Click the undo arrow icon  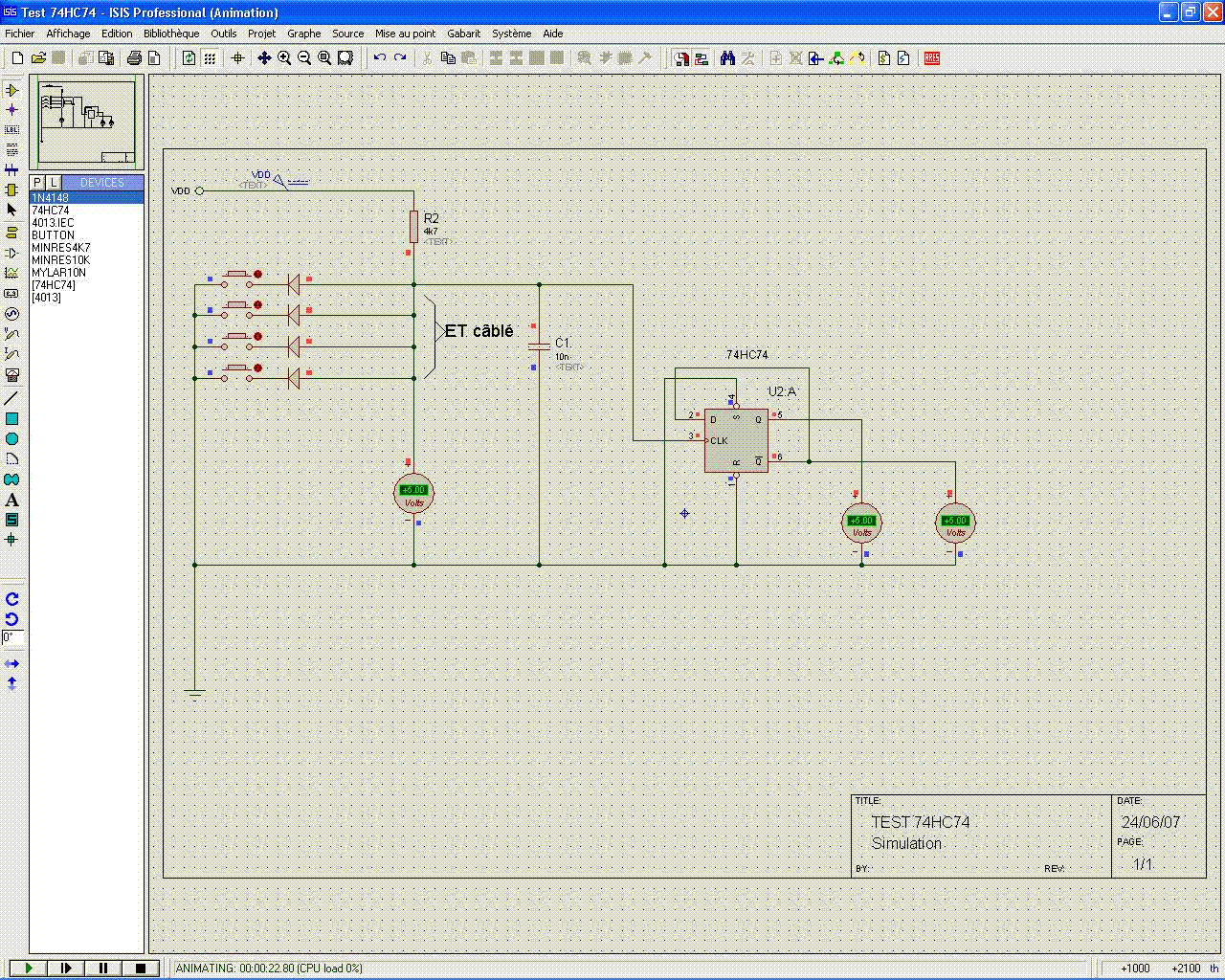point(380,58)
